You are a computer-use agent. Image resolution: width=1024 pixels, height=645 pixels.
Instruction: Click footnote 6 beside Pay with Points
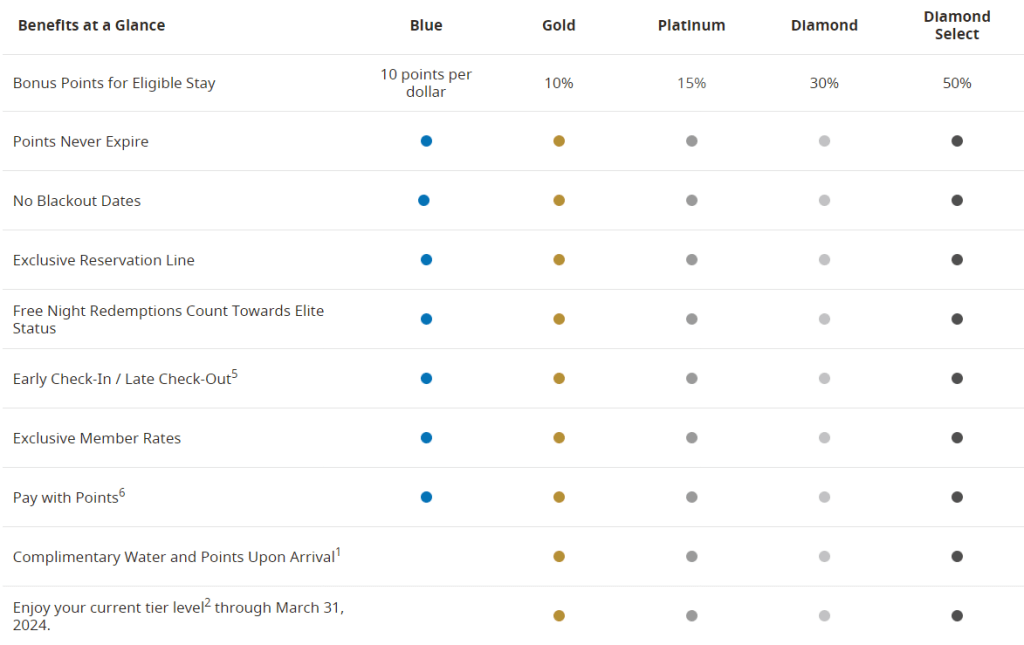click(122, 491)
